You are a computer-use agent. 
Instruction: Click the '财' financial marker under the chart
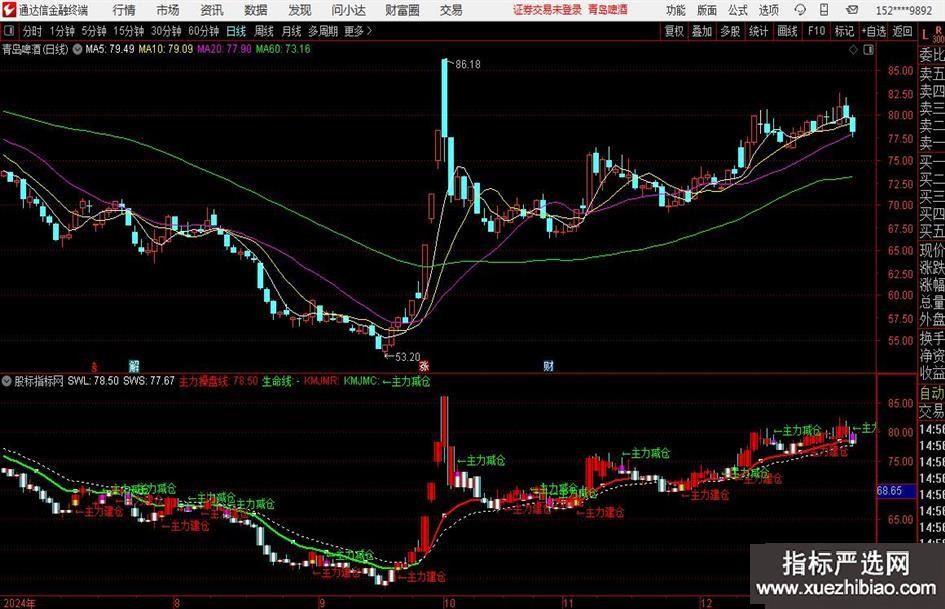pos(548,365)
